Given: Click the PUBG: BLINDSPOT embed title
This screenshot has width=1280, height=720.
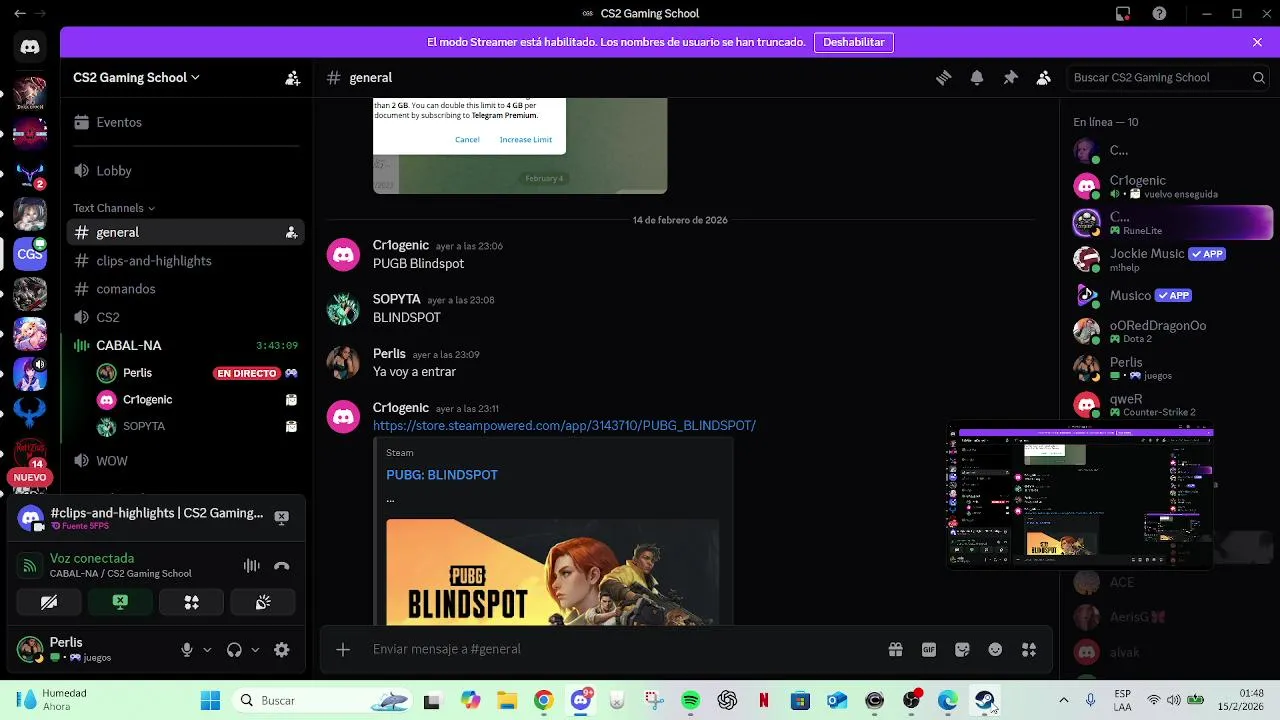Looking at the screenshot, I should pyautogui.click(x=442, y=475).
